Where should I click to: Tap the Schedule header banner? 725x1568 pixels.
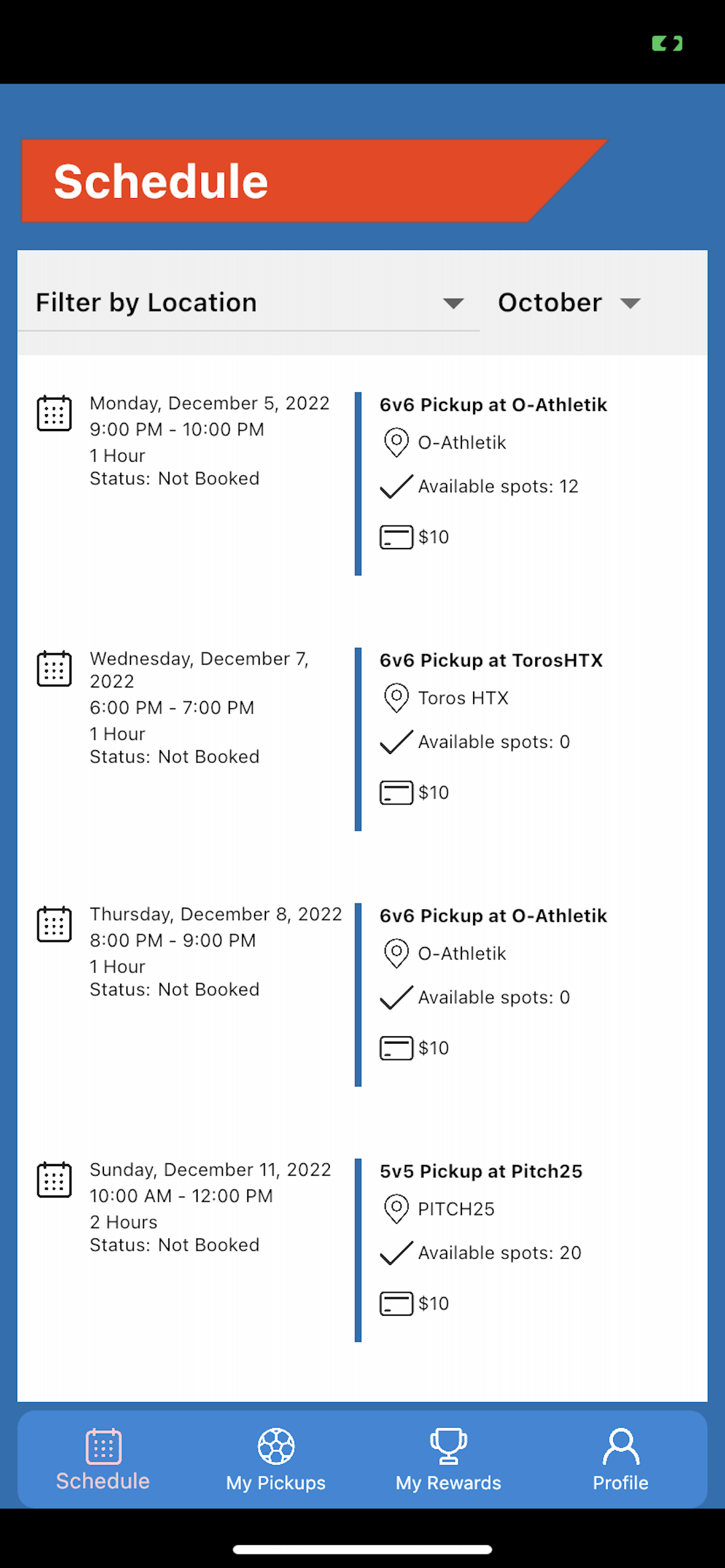314,181
